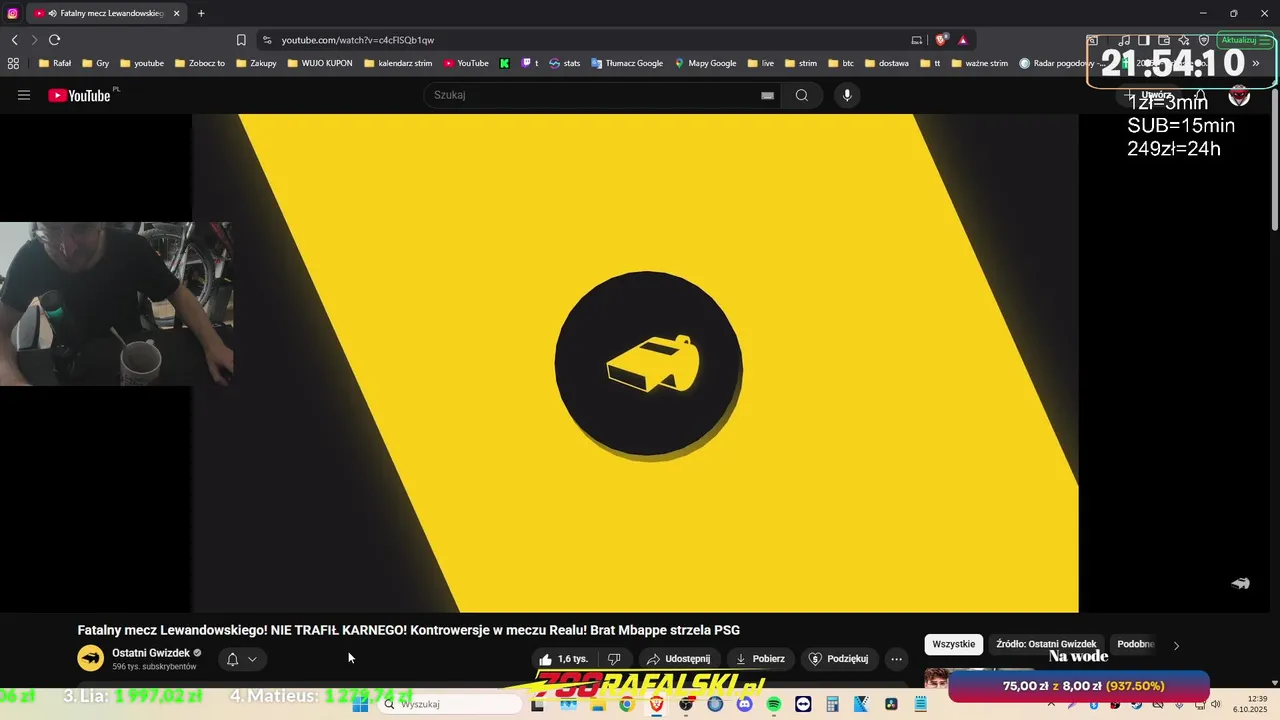Click the Windows Start button
The width and height of the screenshot is (1280, 720).
(361, 704)
